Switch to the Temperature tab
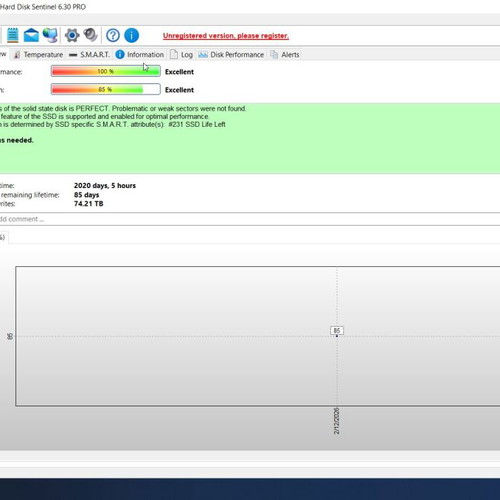The image size is (500, 500). tap(38, 55)
